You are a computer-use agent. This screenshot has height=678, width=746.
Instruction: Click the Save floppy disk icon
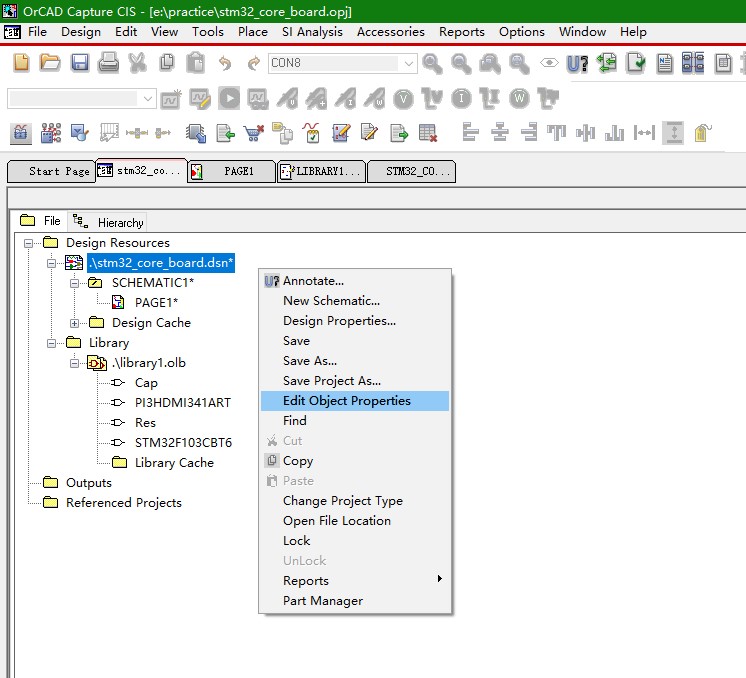(x=79, y=63)
